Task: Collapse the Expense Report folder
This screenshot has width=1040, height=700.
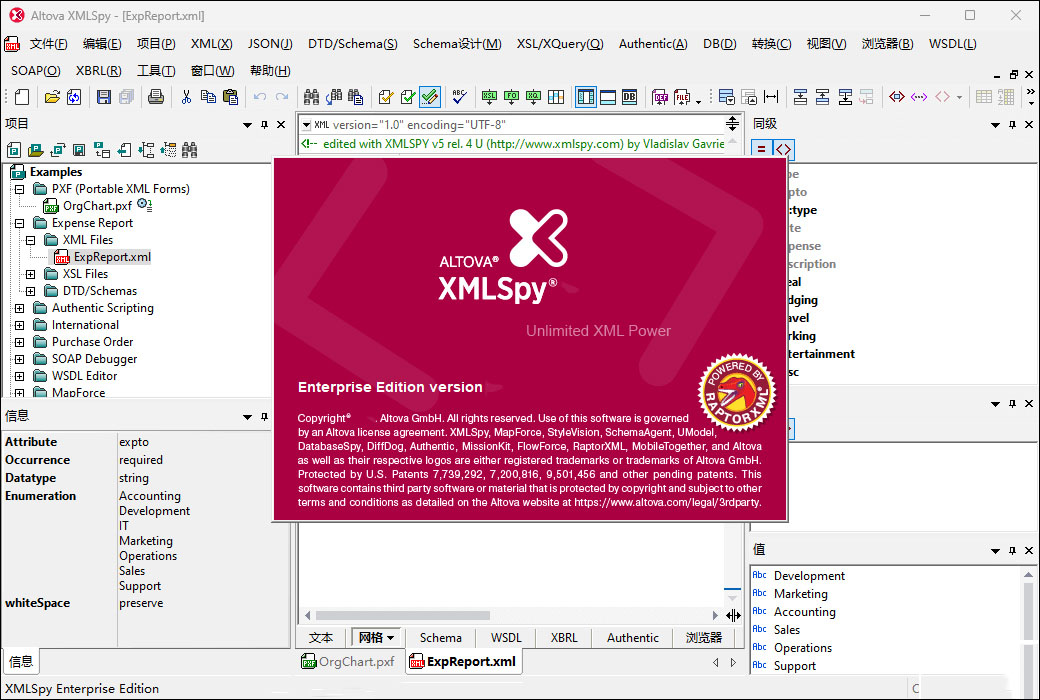Action: coord(19,223)
